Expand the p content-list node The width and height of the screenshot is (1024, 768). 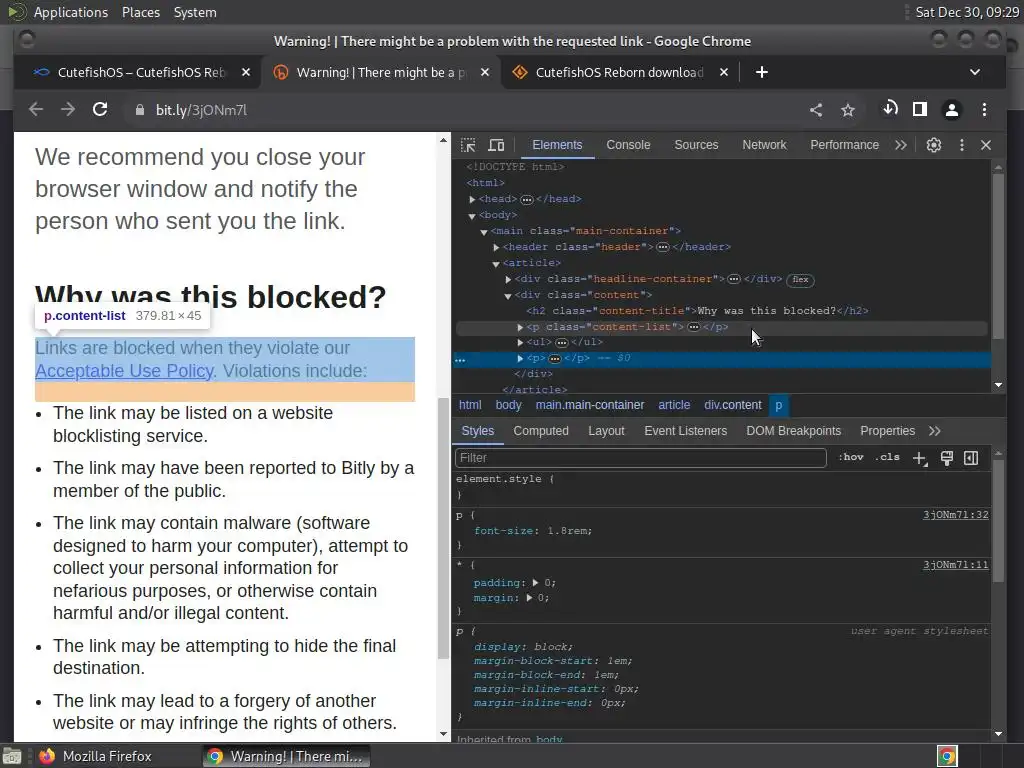point(520,327)
